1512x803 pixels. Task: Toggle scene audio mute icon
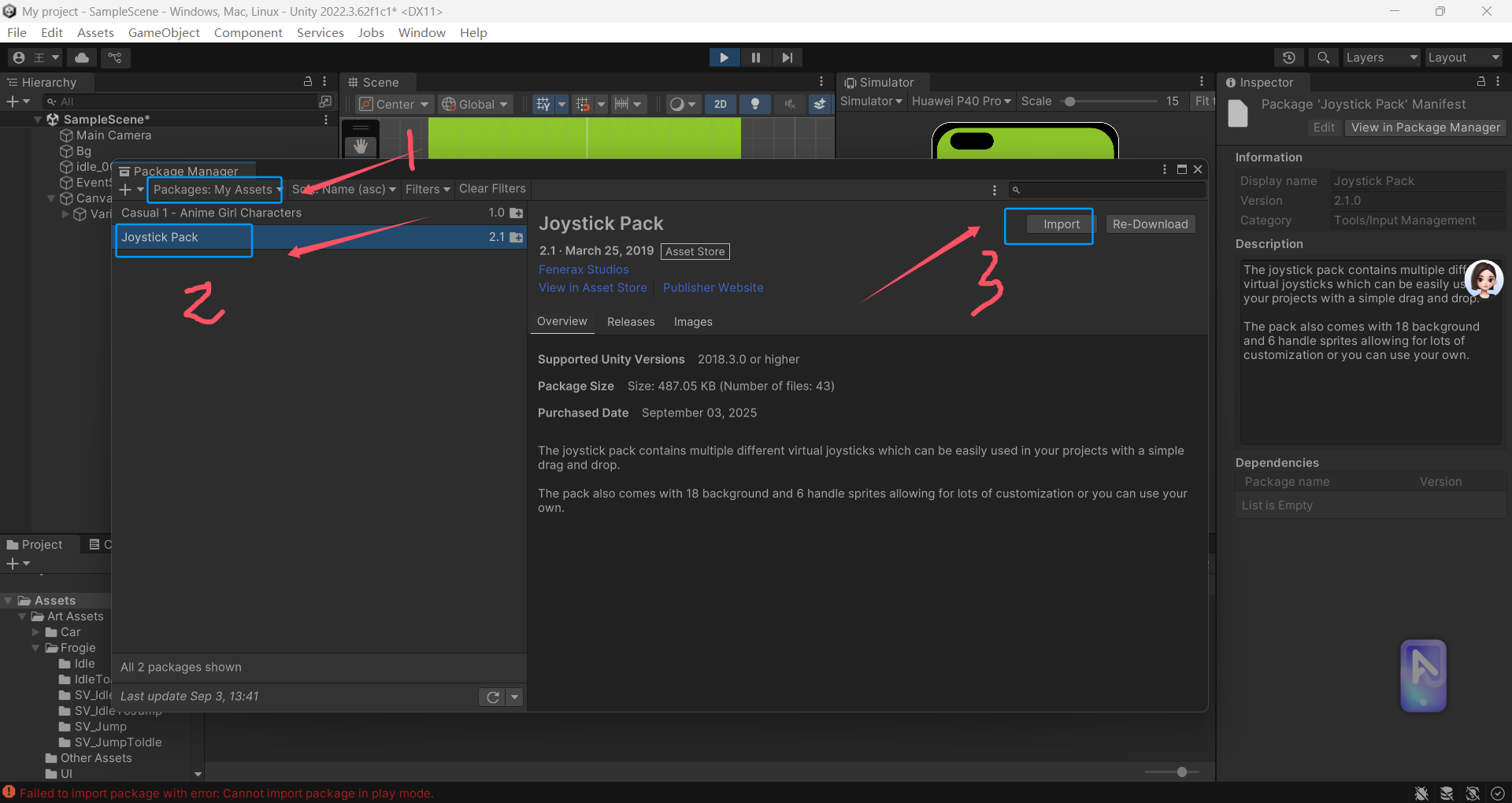point(790,104)
